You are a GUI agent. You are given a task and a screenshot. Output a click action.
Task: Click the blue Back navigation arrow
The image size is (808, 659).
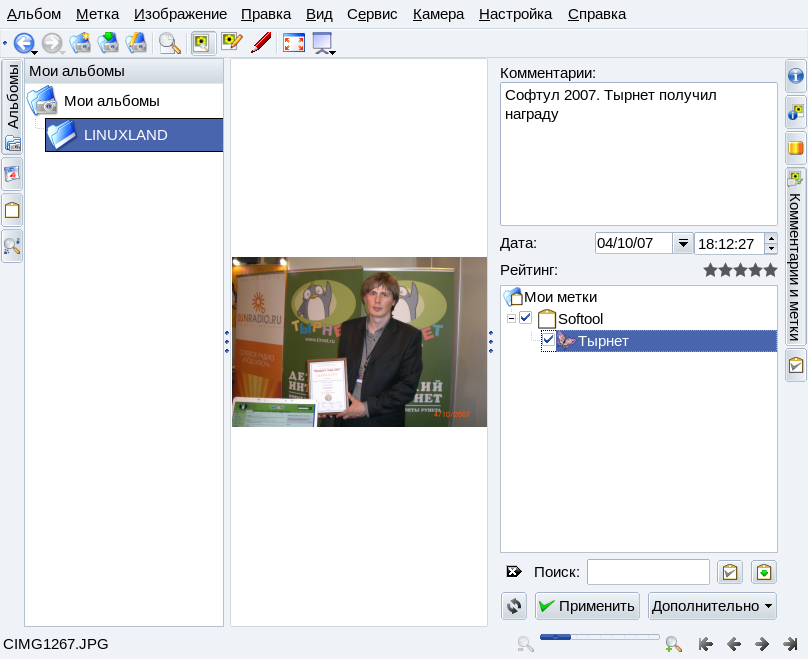coord(23,43)
